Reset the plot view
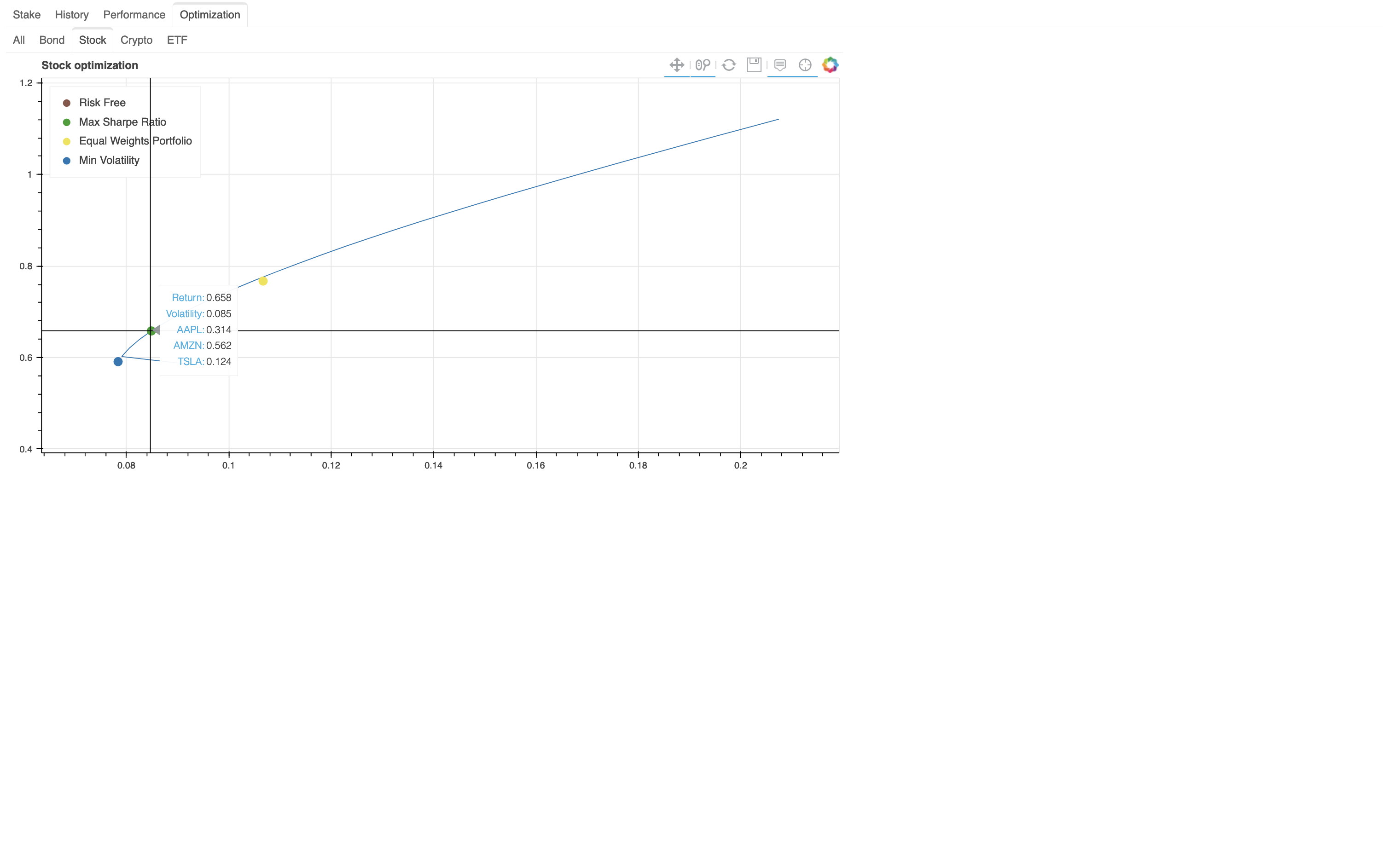This screenshot has height=868, width=1383. (728, 65)
